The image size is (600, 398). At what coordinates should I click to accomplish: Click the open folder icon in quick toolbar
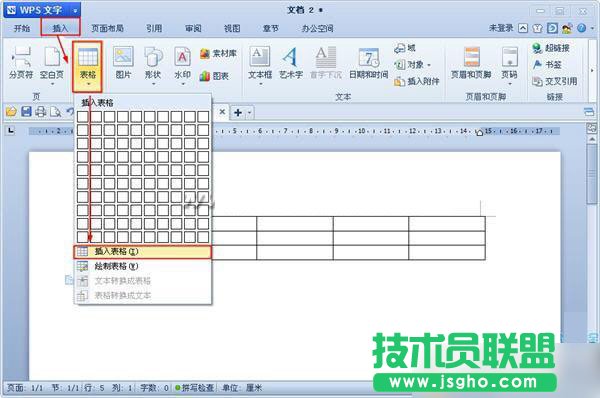coord(11,112)
